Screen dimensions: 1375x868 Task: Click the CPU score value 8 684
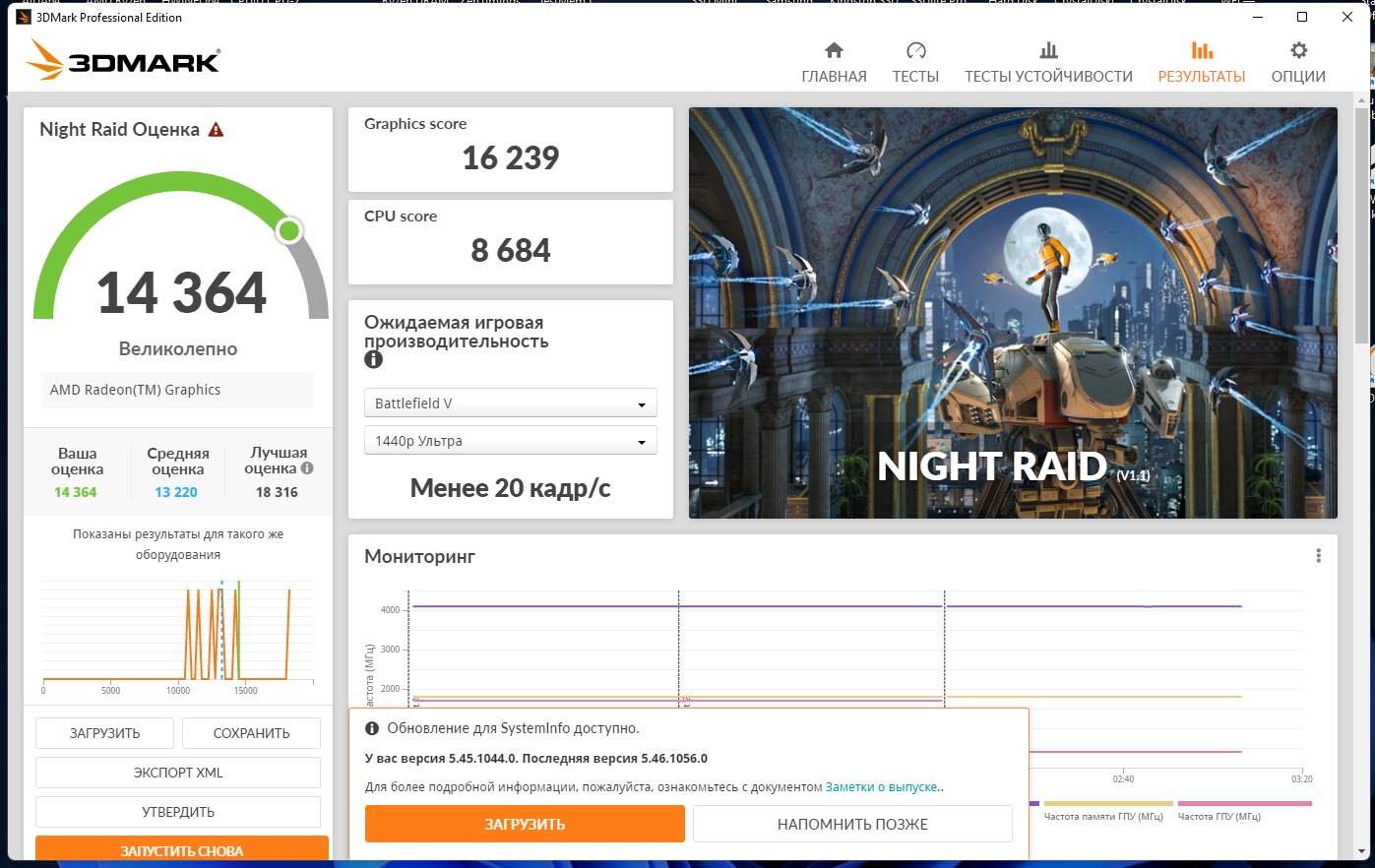point(511,250)
